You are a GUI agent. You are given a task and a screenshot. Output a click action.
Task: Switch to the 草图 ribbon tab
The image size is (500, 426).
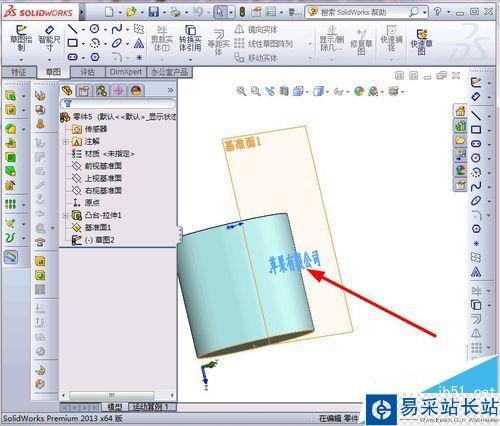coord(53,72)
